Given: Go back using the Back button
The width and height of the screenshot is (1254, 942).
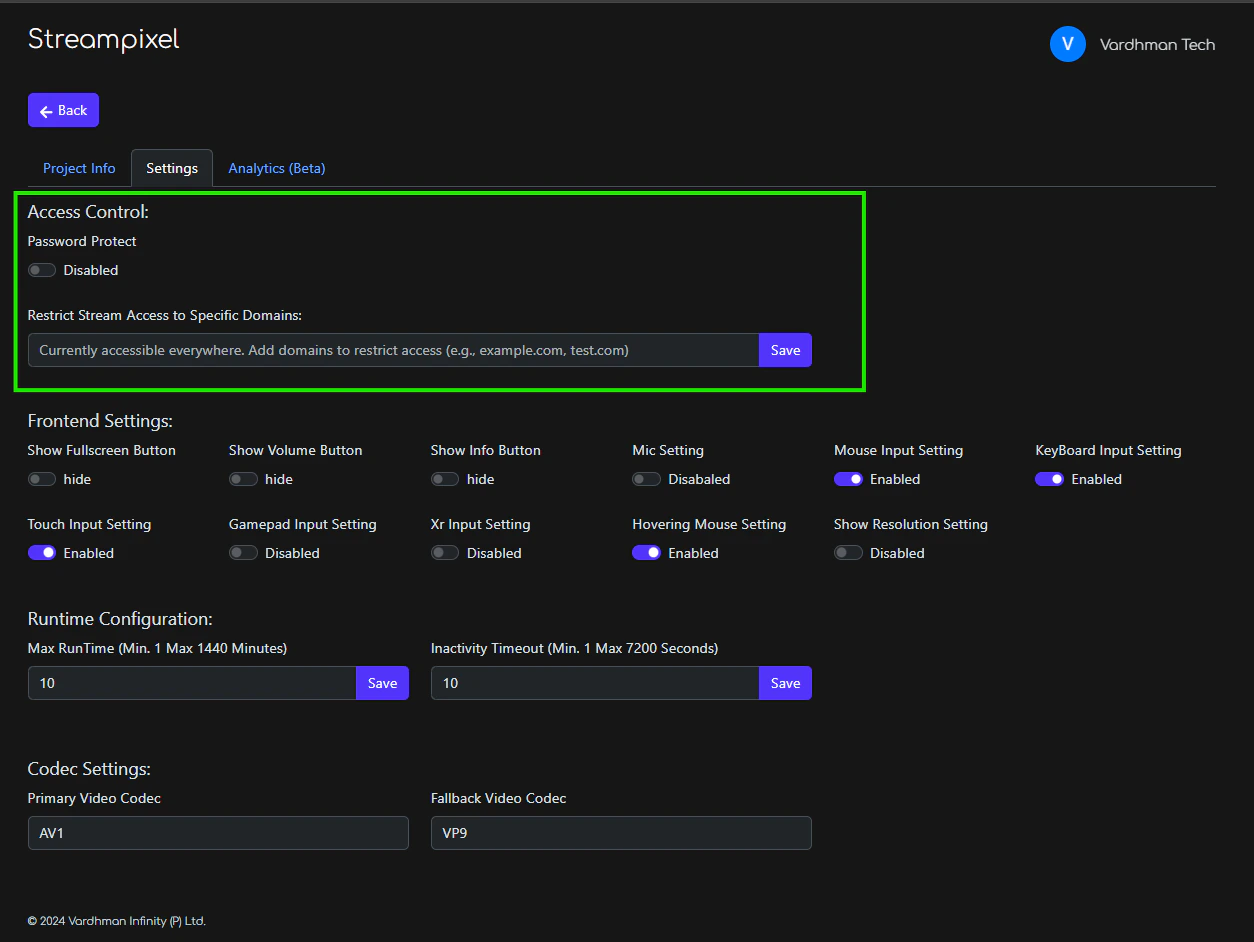Looking at the screenshot, I should pyautogui.click(x=63, y=110).
